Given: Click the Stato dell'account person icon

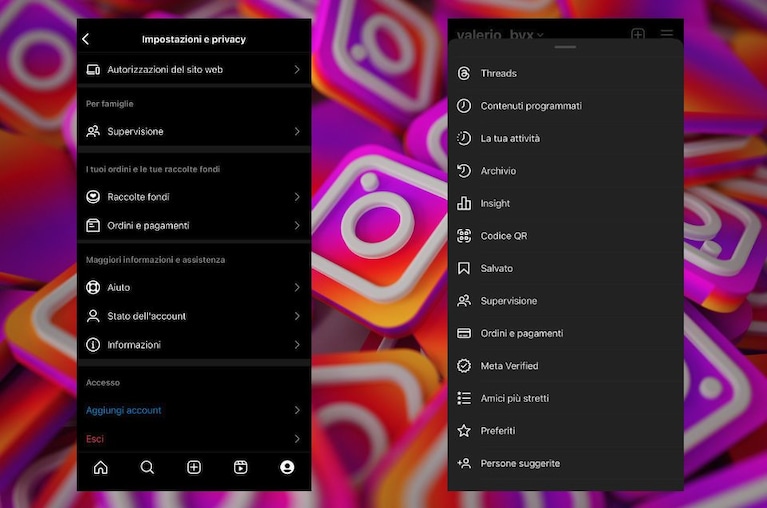Looking at the screenshot, I should (x=93, y=316).
